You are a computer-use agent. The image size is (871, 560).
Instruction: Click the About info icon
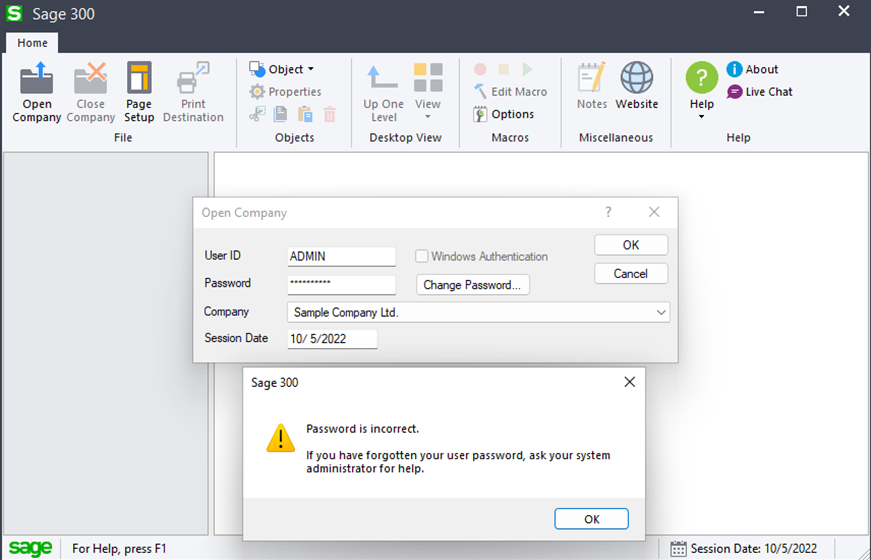coord(735,69)
